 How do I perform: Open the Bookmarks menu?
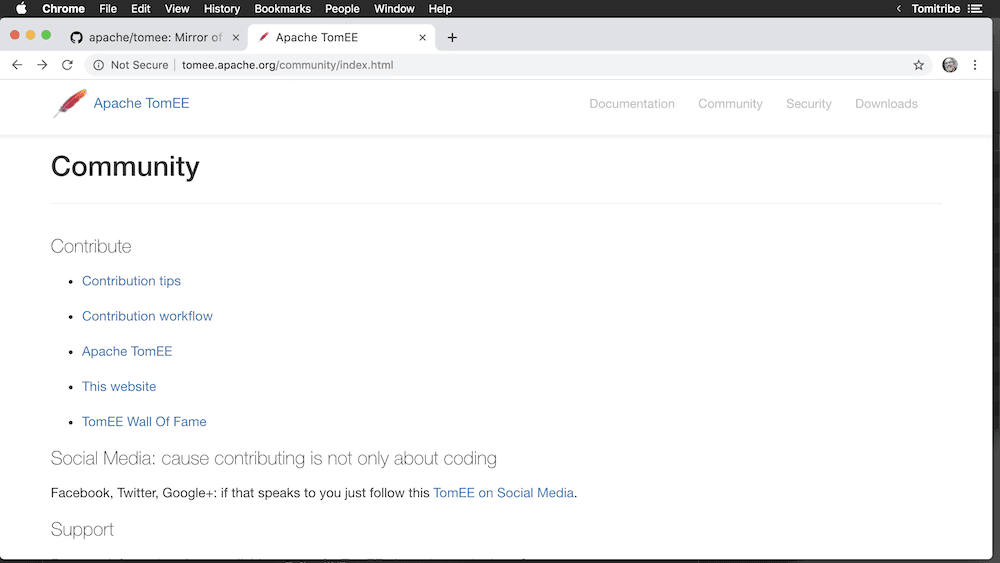point(282,8)
